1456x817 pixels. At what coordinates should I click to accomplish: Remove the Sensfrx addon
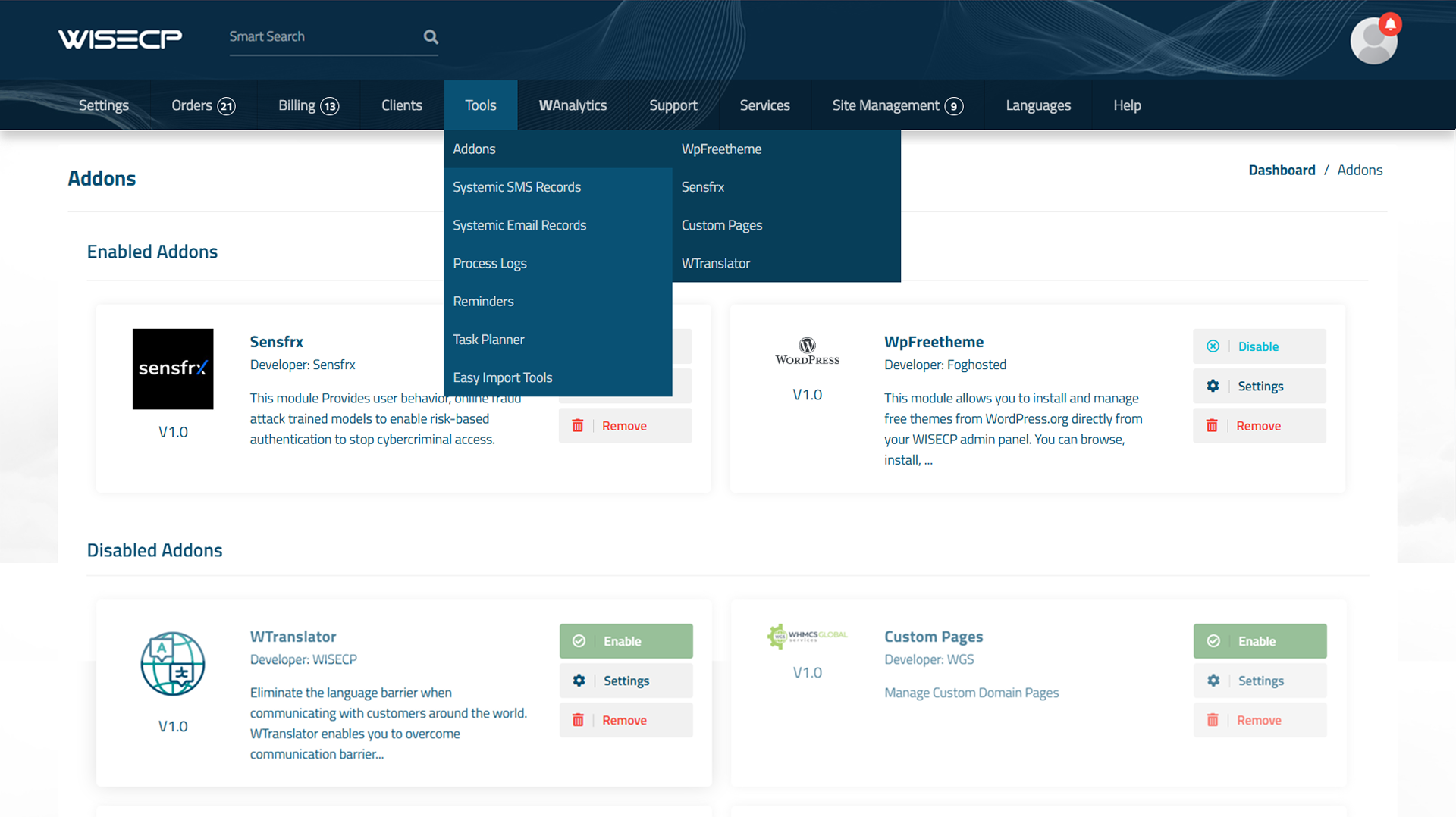(x=626, y=426)
